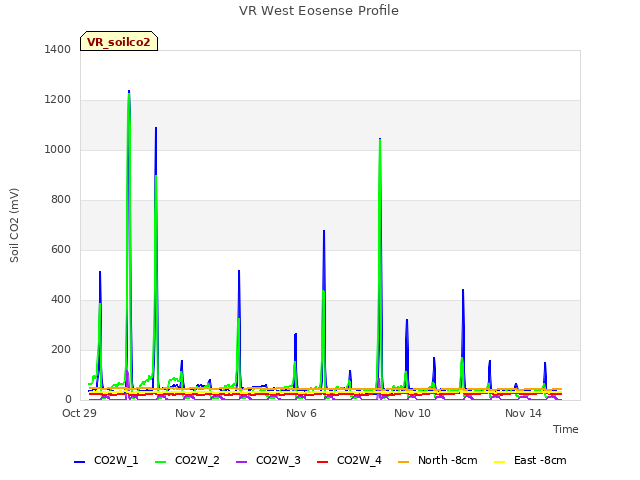Toggle the East -8cm legend entry
The width and height of the screenshot is (640, 480).
[x=530, y=460]
